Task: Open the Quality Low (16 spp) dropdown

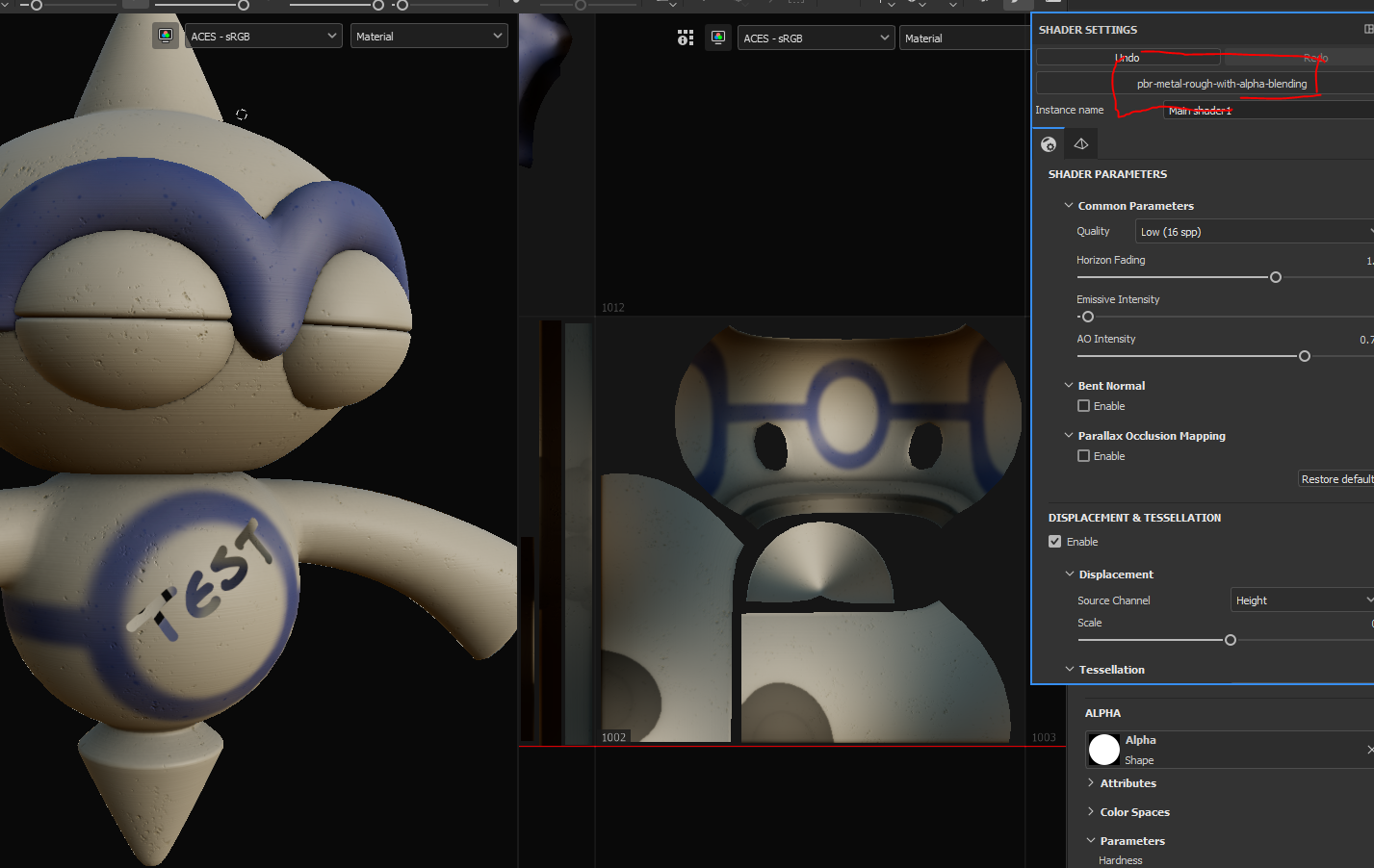Action: (x=1255, y=232)
